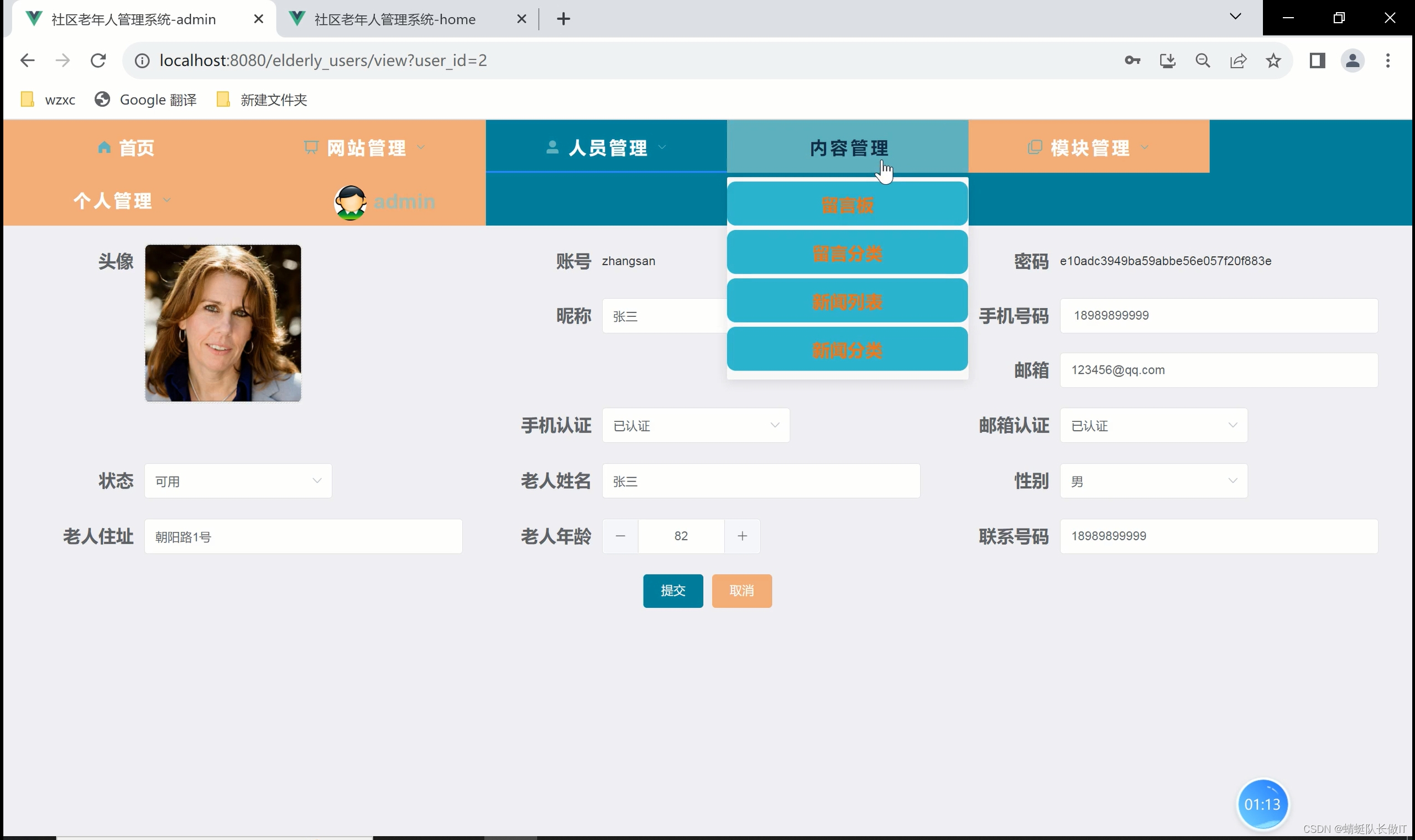Open Chrome's three-dot menu

[x=1387, y=61]
